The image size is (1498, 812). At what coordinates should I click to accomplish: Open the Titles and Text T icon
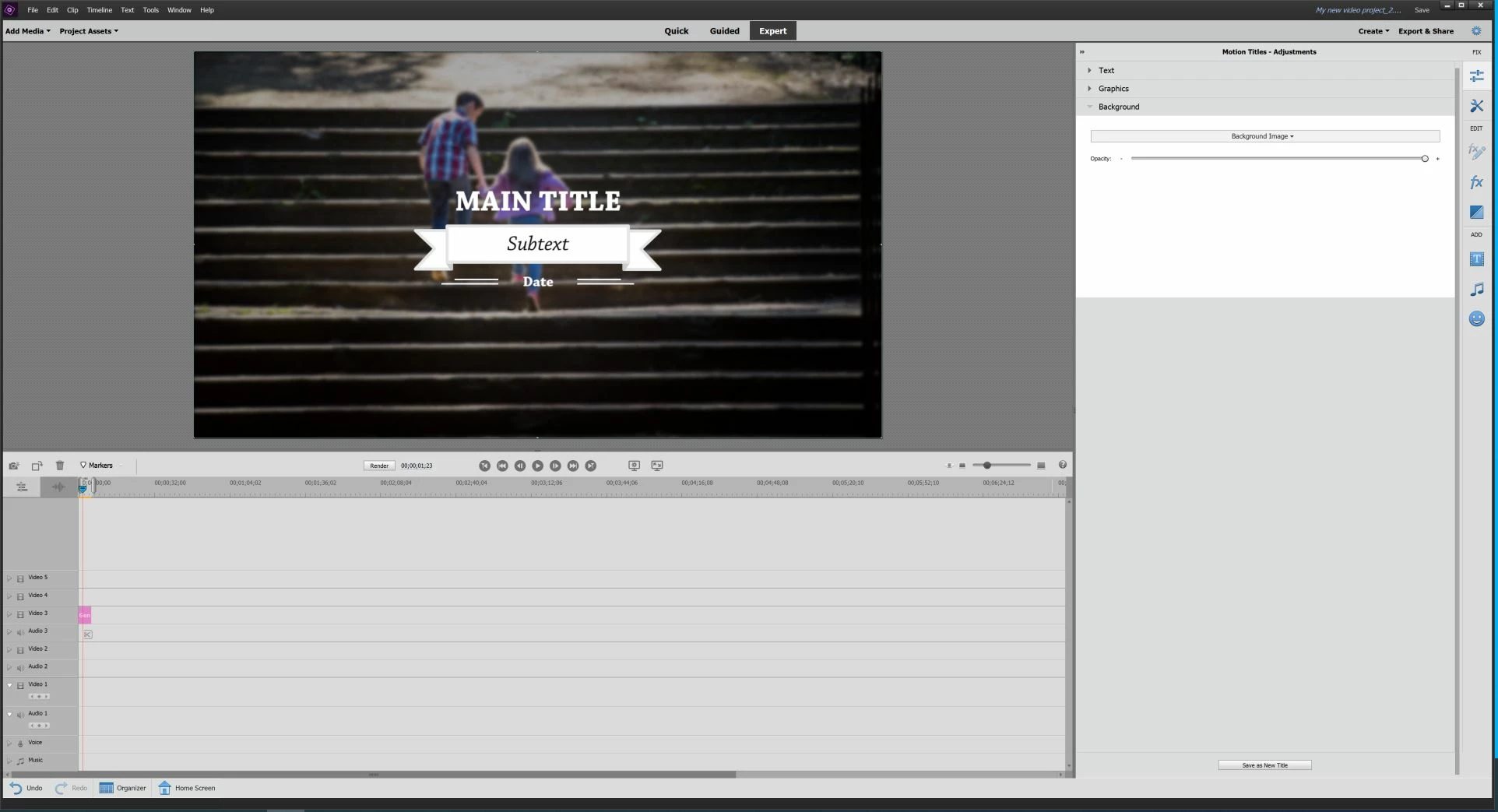pos(1476,259)
